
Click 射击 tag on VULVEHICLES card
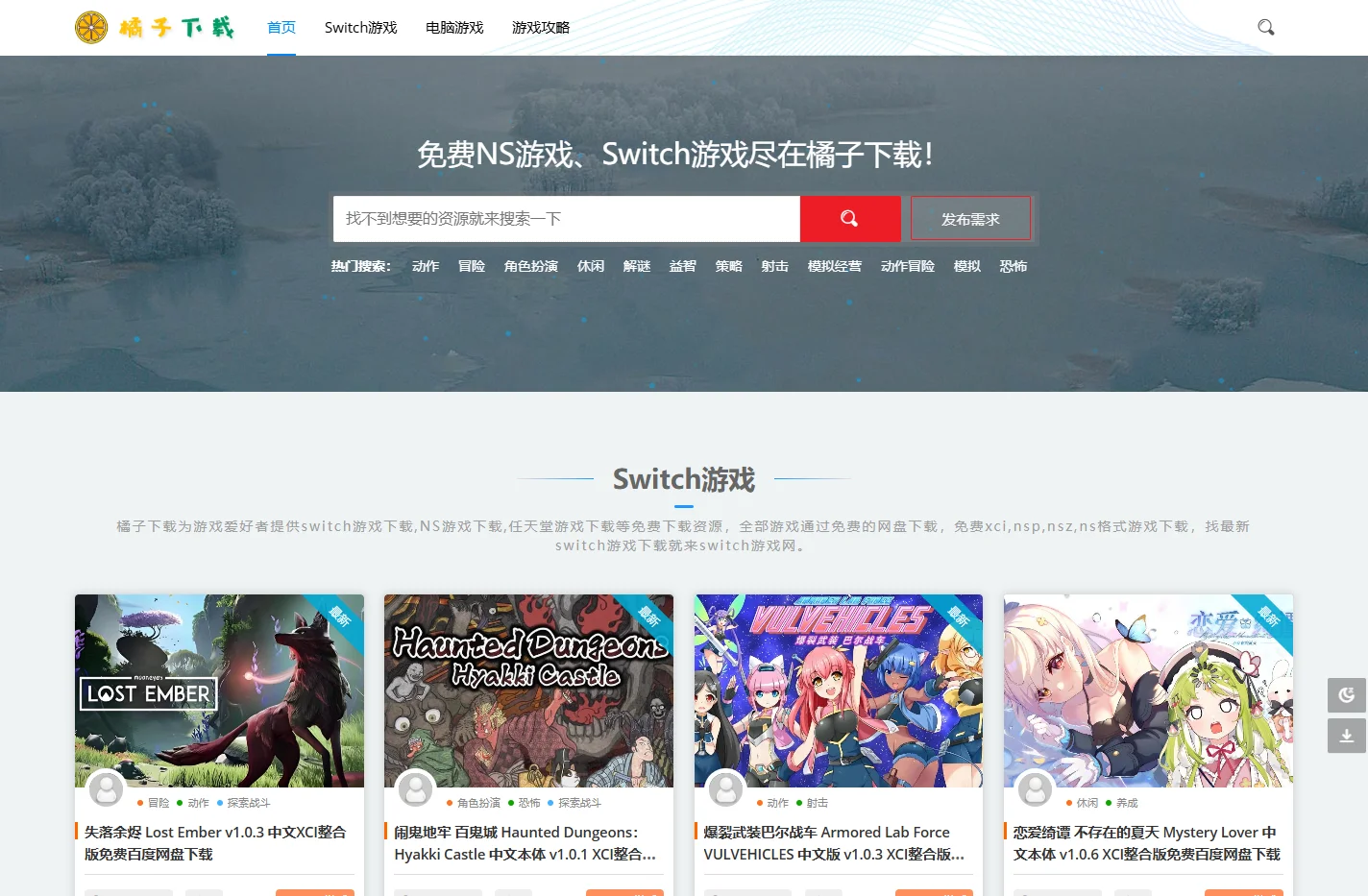[818, 803]
